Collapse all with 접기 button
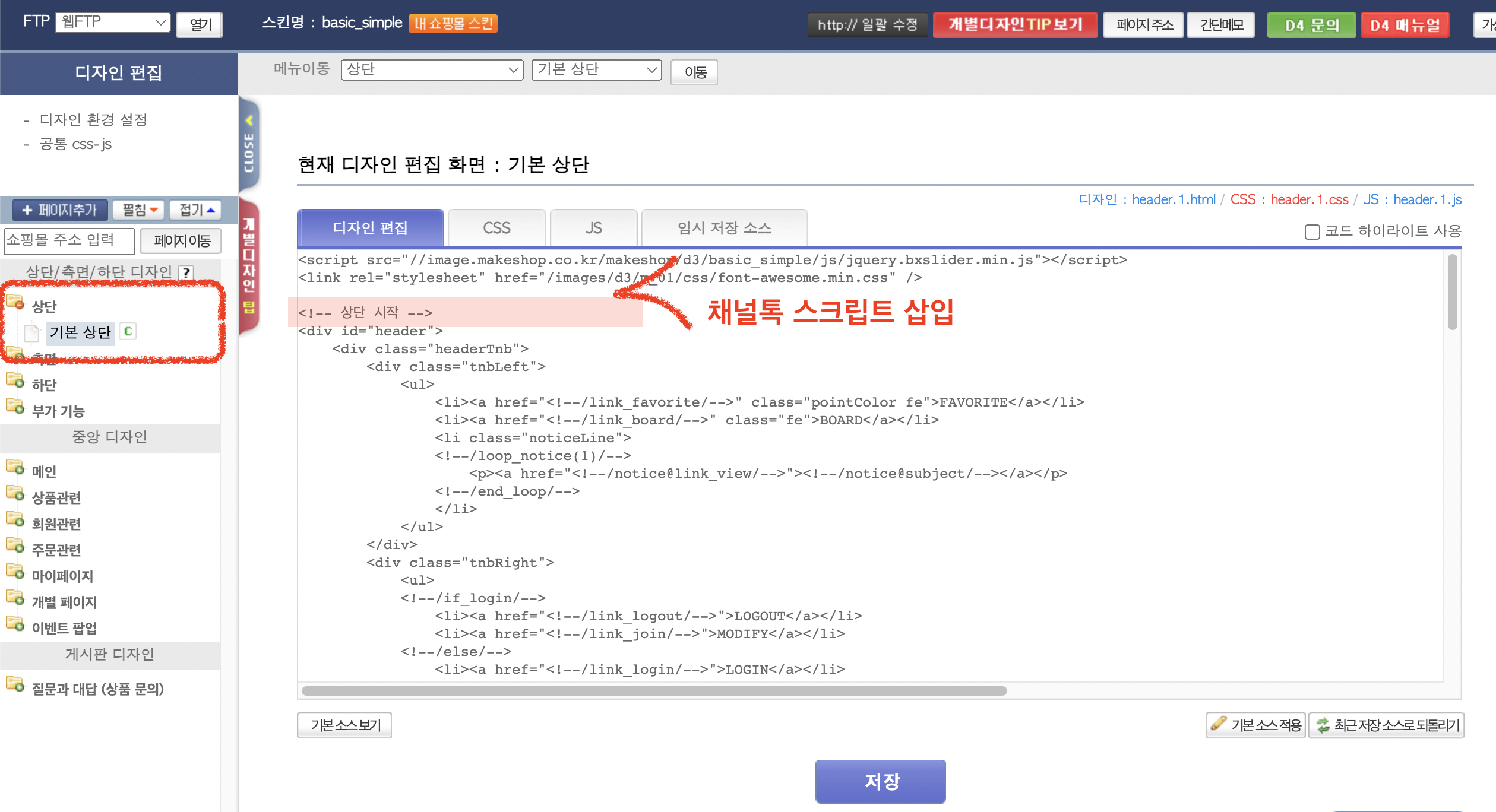1496x812 pixels. [x=197, y=210]
